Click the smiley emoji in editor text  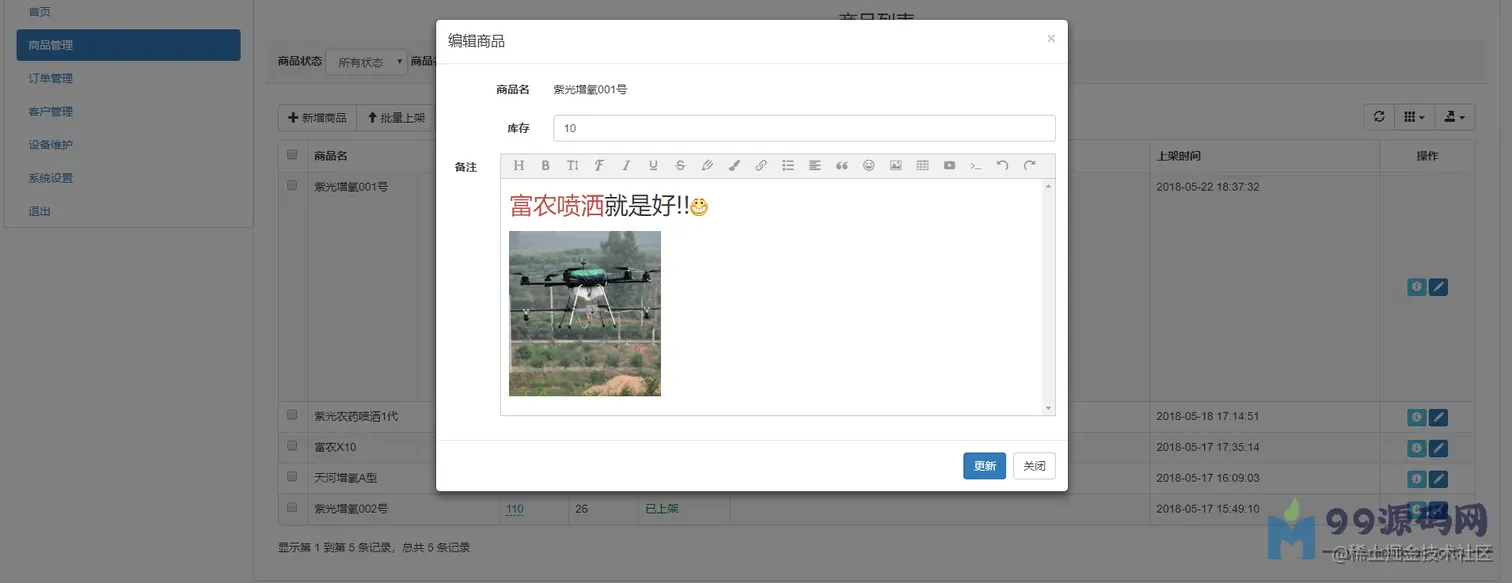699,207
